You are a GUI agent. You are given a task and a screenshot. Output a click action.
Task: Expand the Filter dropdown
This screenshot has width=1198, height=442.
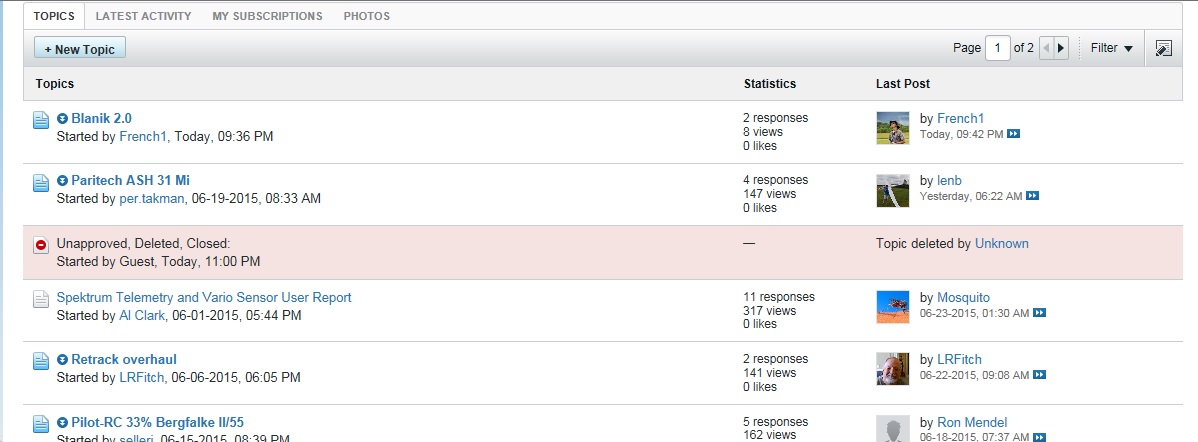[x=1111, y=48]
